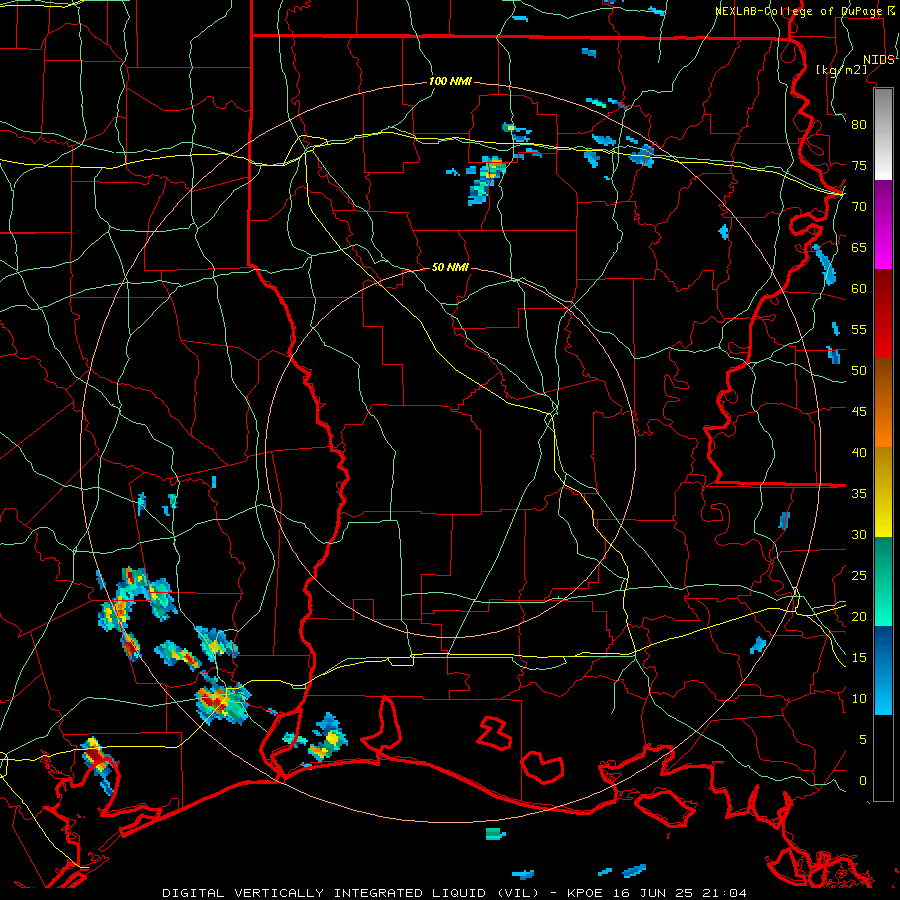Click the KPOE station identifier in the footer
Viewport: 900px width, 900px height.
pos(586,893)
